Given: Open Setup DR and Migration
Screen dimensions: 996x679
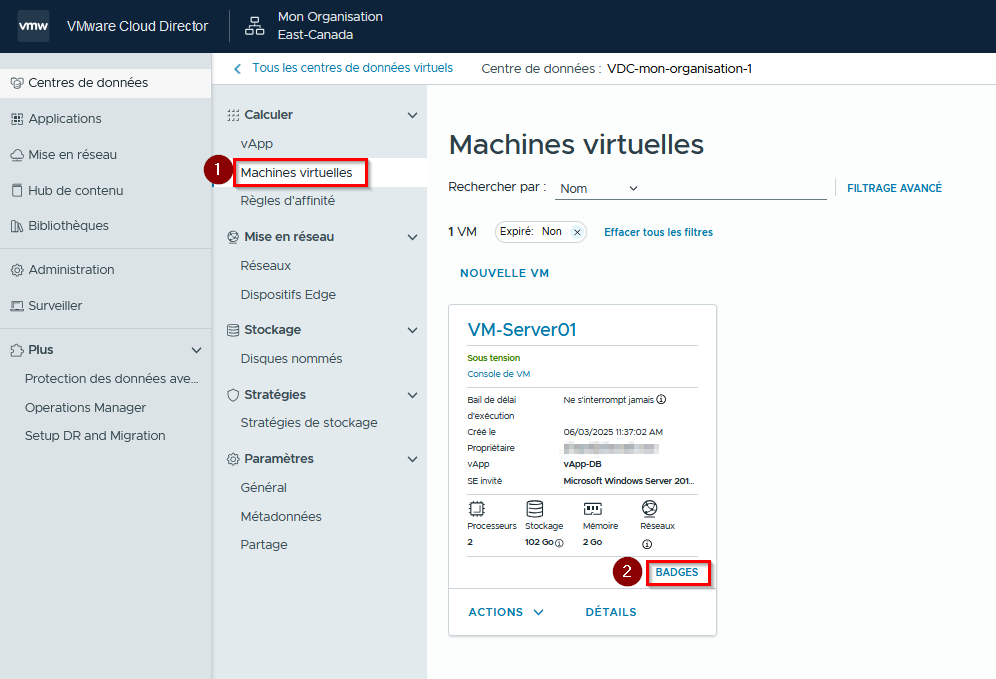Looking at the screenshot, I should [x=95, y=436].
